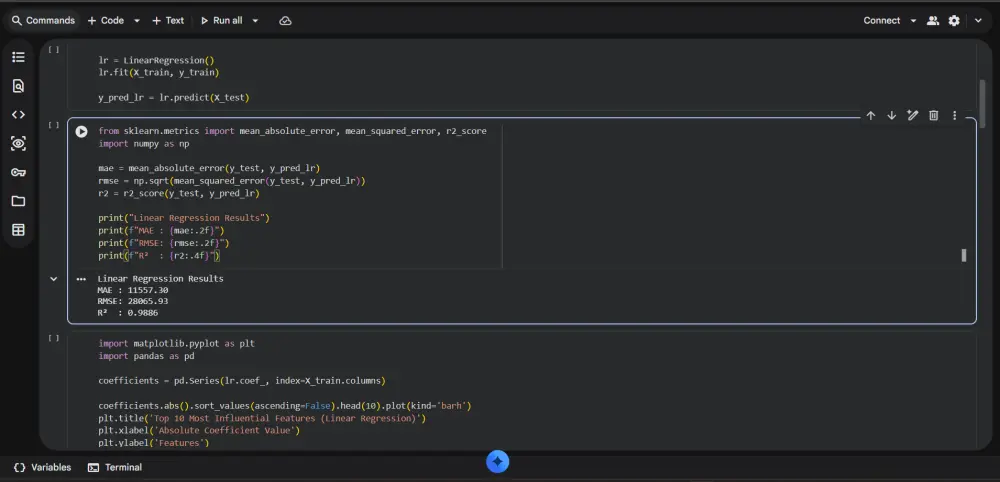Click the plt.ylabel('Features') code line
Viewport: 1000px width, 482px height.
pos(154,442)
